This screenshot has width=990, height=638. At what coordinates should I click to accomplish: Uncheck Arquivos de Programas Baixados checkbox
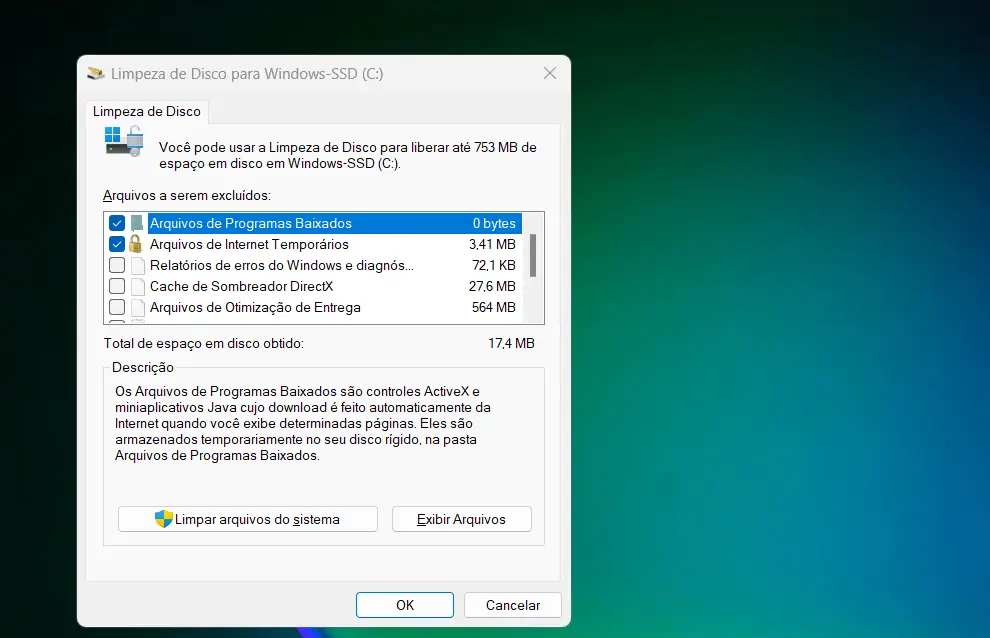point(117,223)
